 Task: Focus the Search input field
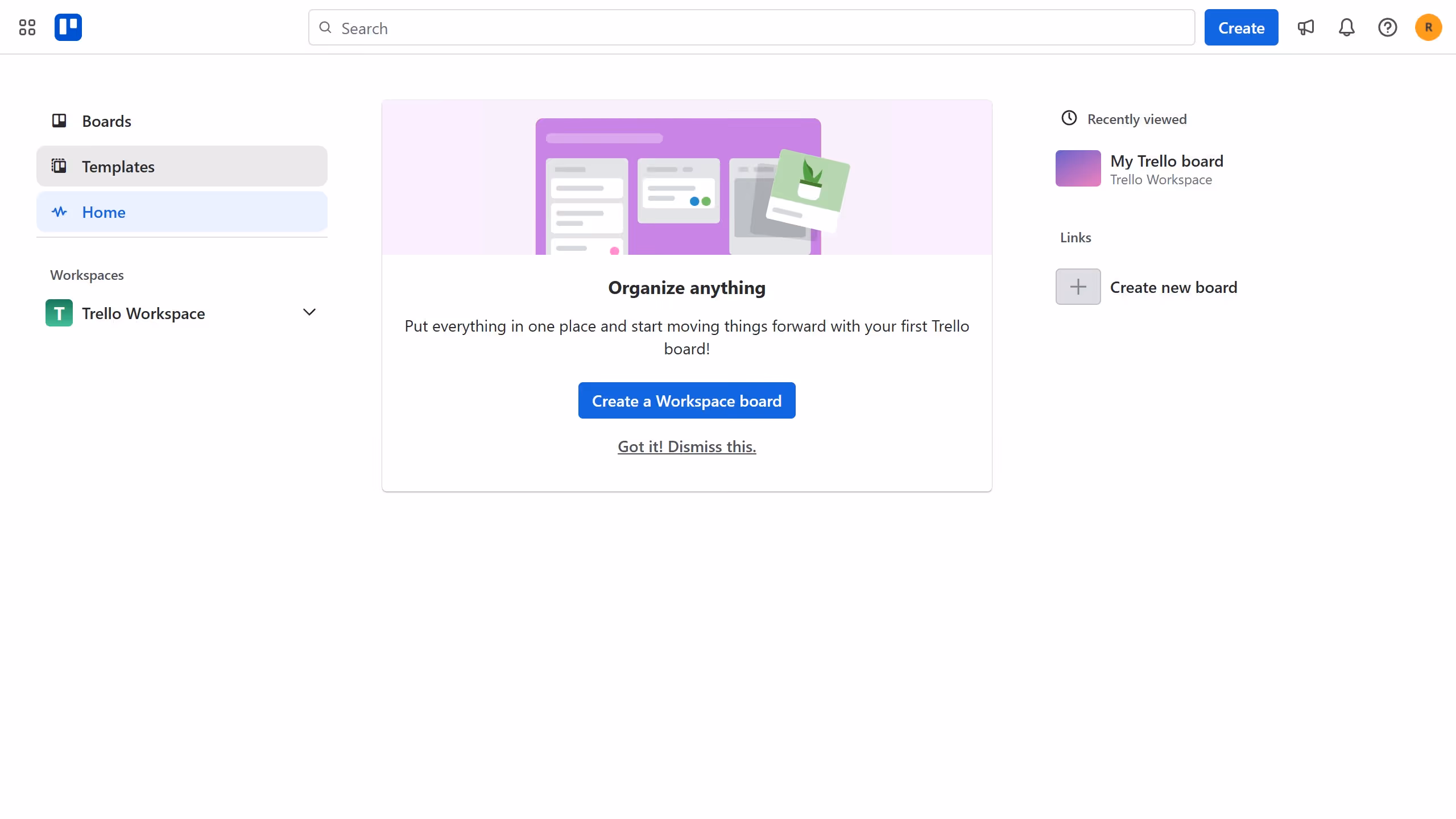click(751, 27)
